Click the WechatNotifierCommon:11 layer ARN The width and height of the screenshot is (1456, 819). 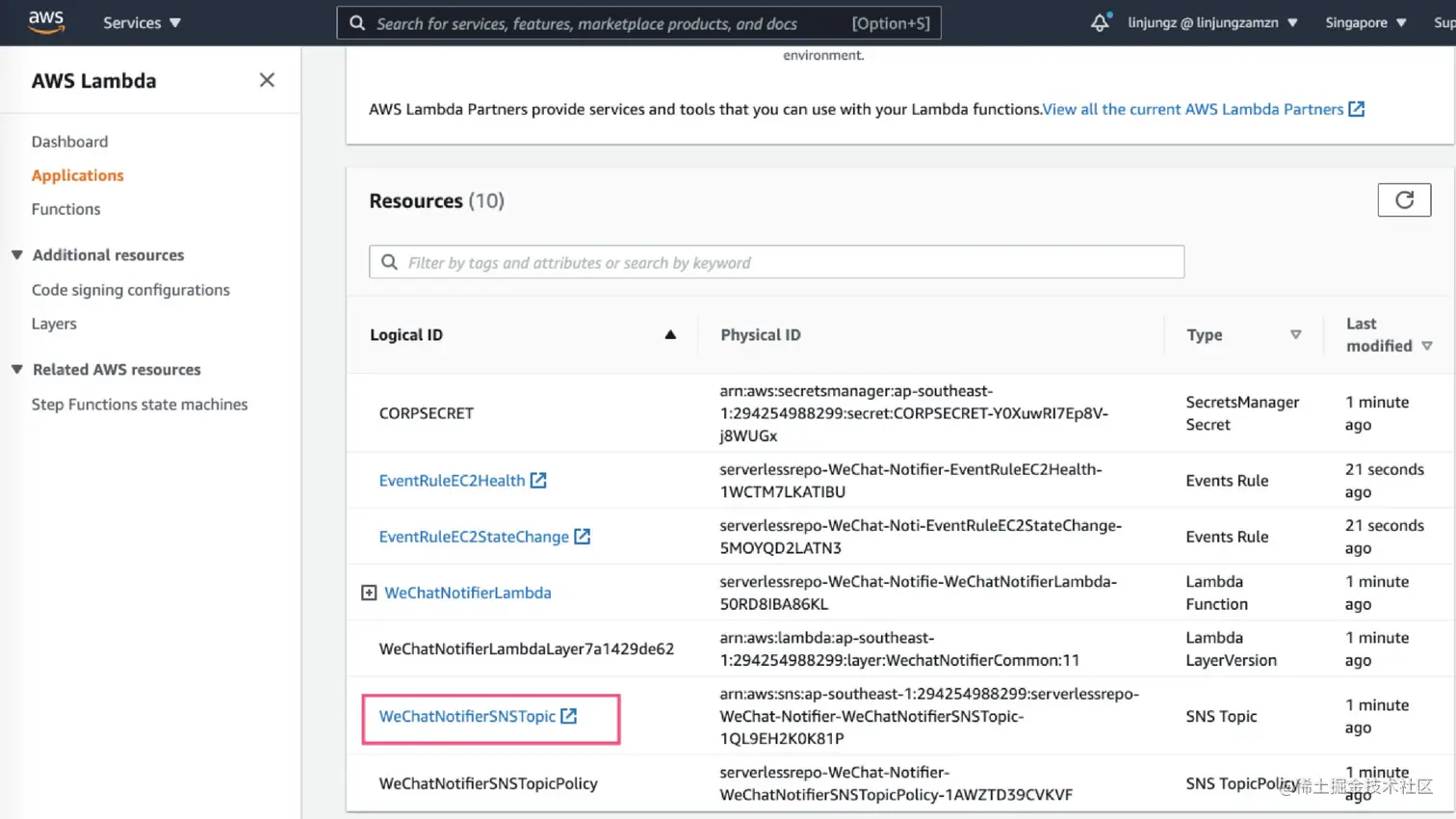[x=899, y=648]
